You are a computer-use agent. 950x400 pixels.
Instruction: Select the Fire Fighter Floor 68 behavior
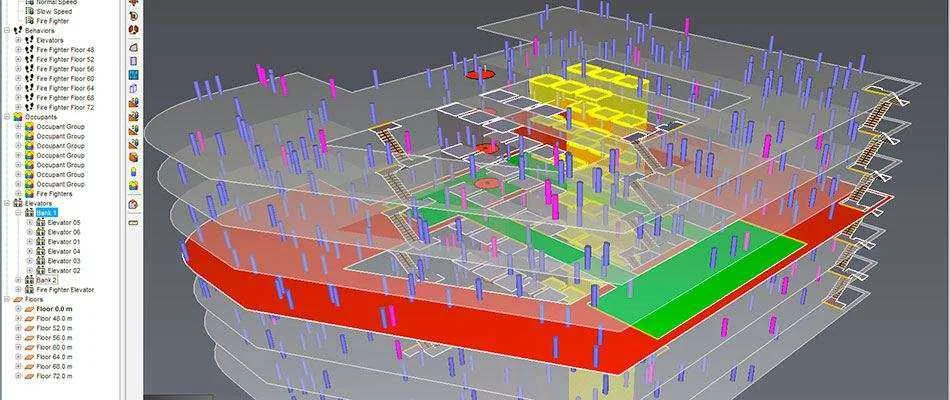[x=65, y=98]
